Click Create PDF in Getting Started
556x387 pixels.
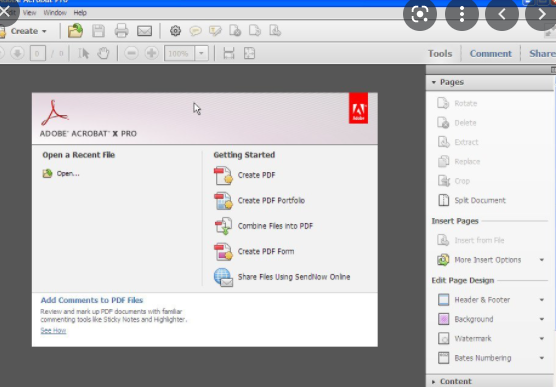tap(245, 176)
